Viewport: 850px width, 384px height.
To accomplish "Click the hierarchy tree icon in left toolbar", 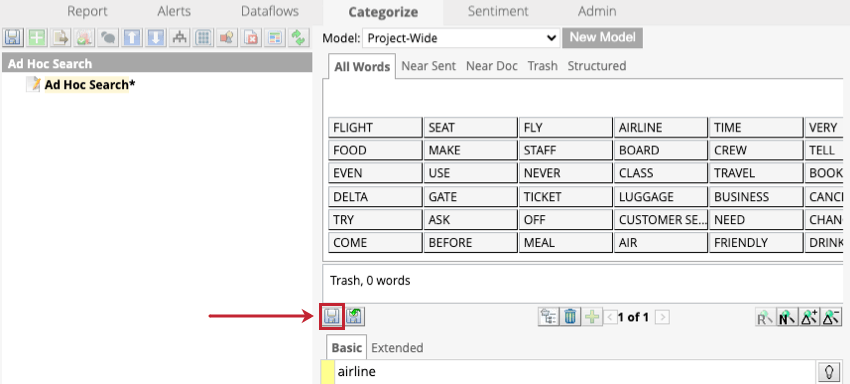I will (179, 38).
